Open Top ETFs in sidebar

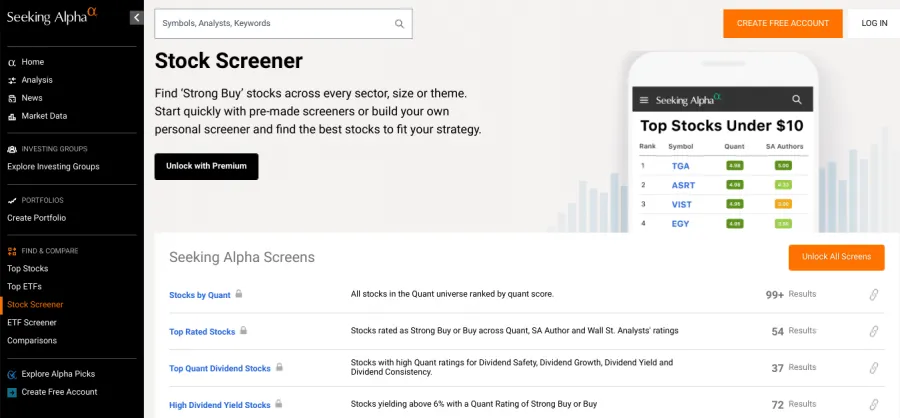point(24,287)
